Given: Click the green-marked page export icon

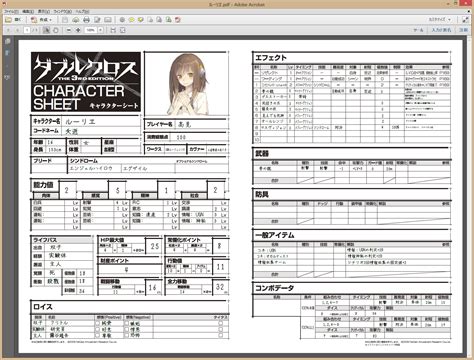Looking at the screenshot, I should (168, 20).
